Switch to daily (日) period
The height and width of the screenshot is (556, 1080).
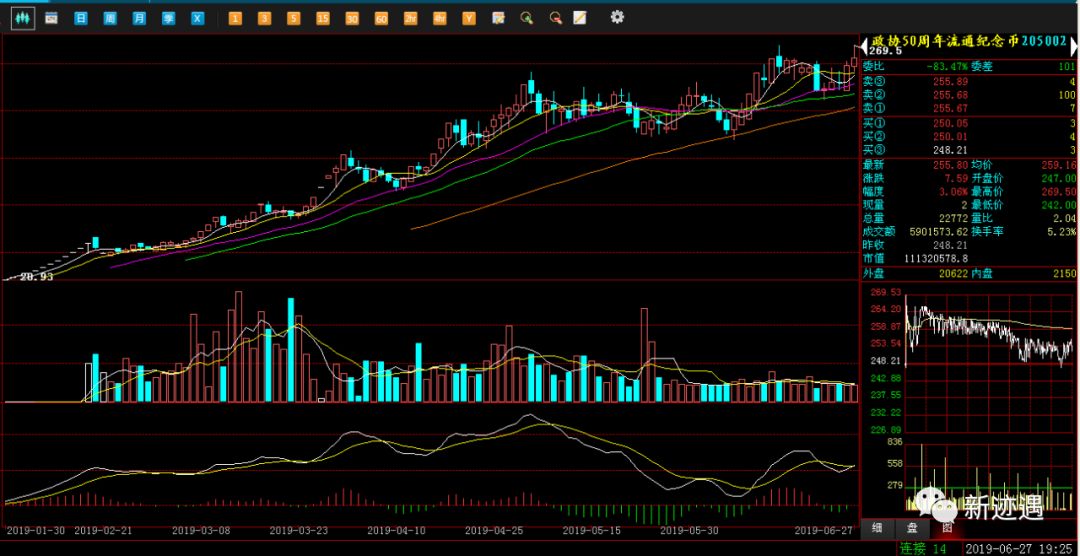[x=81, y=19]
